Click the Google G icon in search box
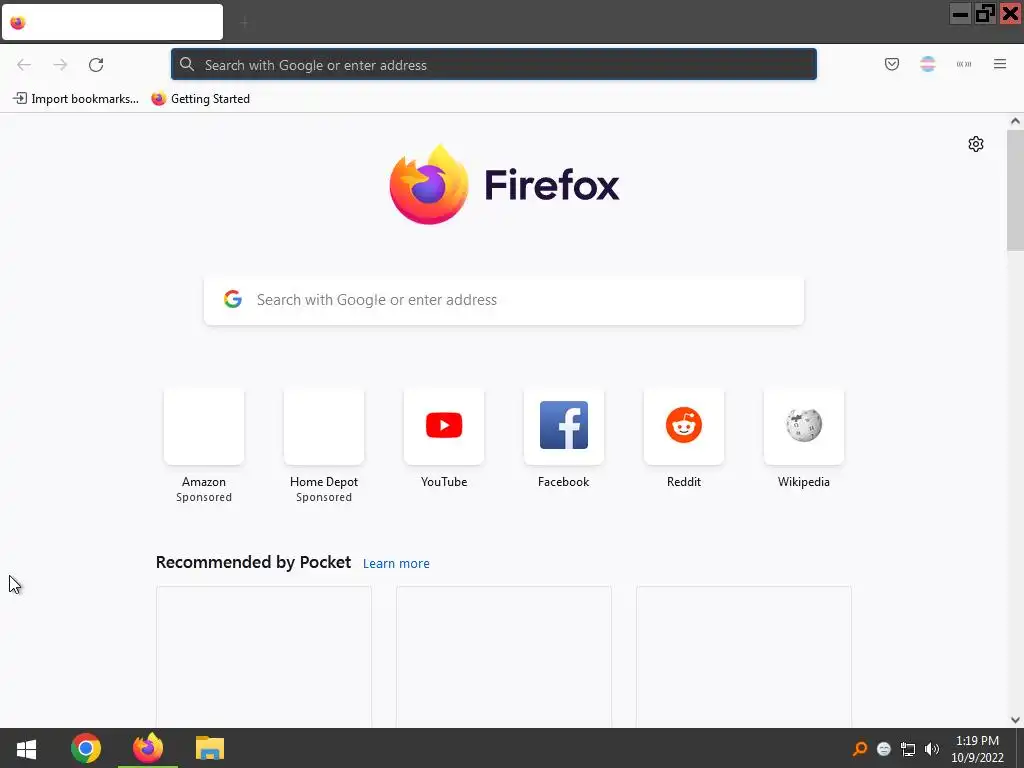The height and width of the screenshot is (768, 1024). [x=233, y=299]
